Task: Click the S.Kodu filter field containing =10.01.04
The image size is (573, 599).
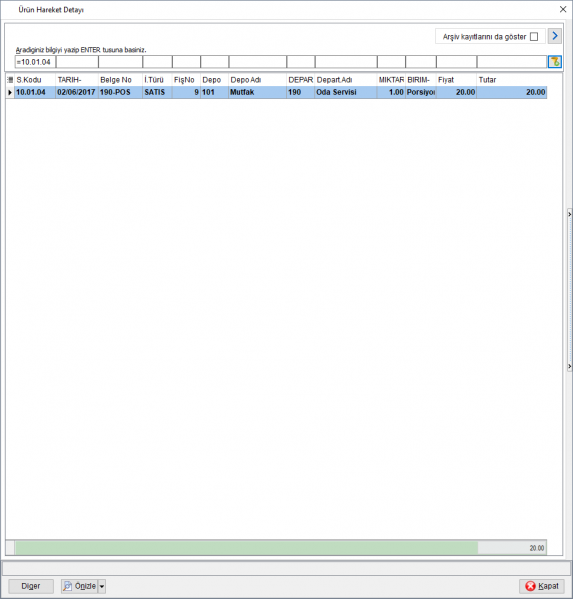Action: (x=35, y=62)
